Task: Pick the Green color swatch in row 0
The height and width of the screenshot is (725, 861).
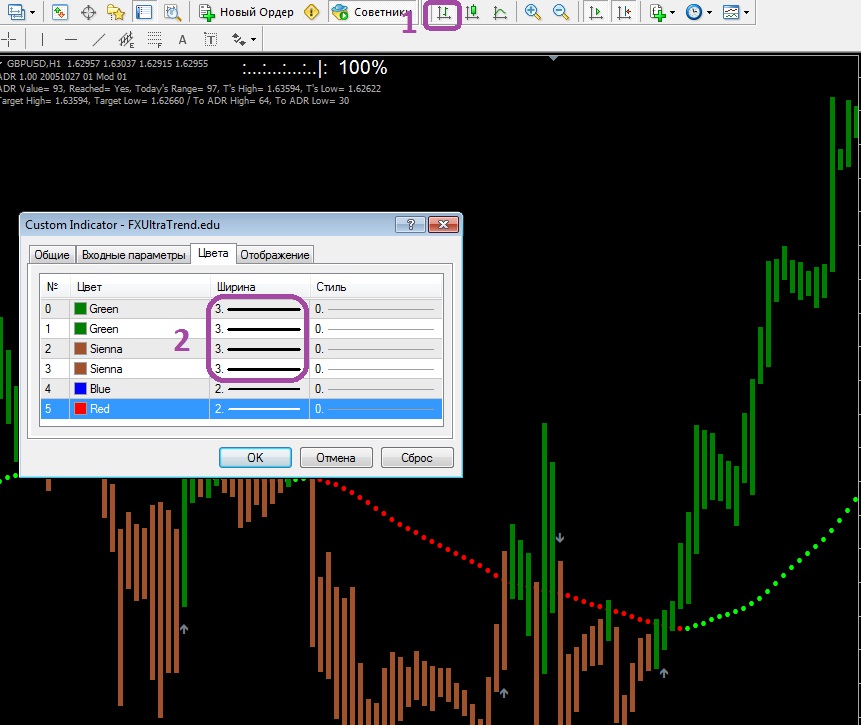Action: tap(81, 309)
